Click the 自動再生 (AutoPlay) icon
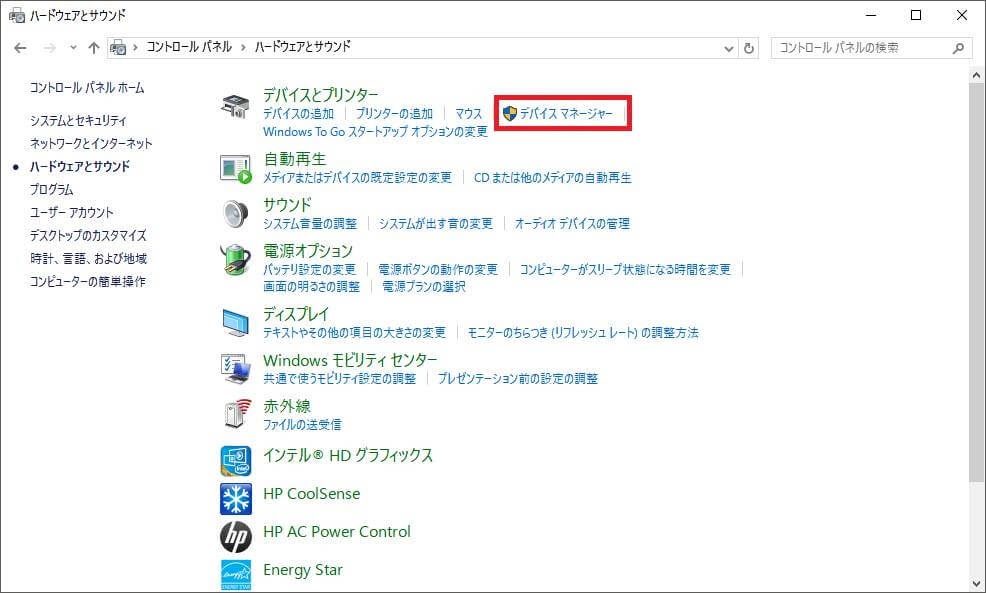This screenshot has width=986, height=593. tap(236, 168)
